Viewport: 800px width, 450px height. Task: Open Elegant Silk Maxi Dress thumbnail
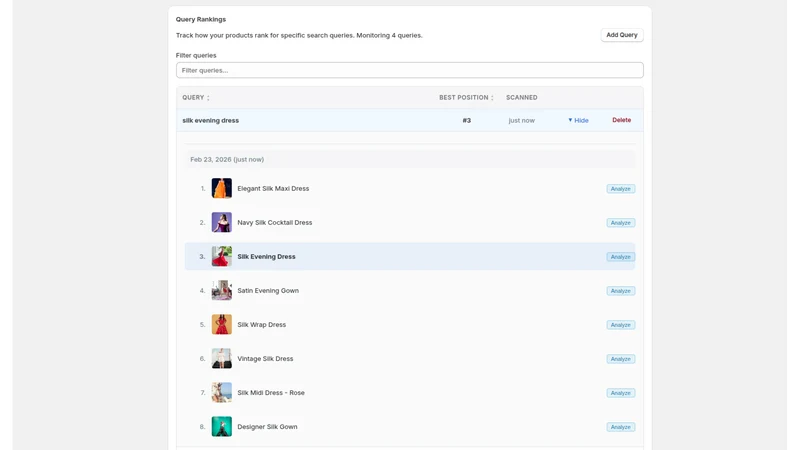[221, 188]
